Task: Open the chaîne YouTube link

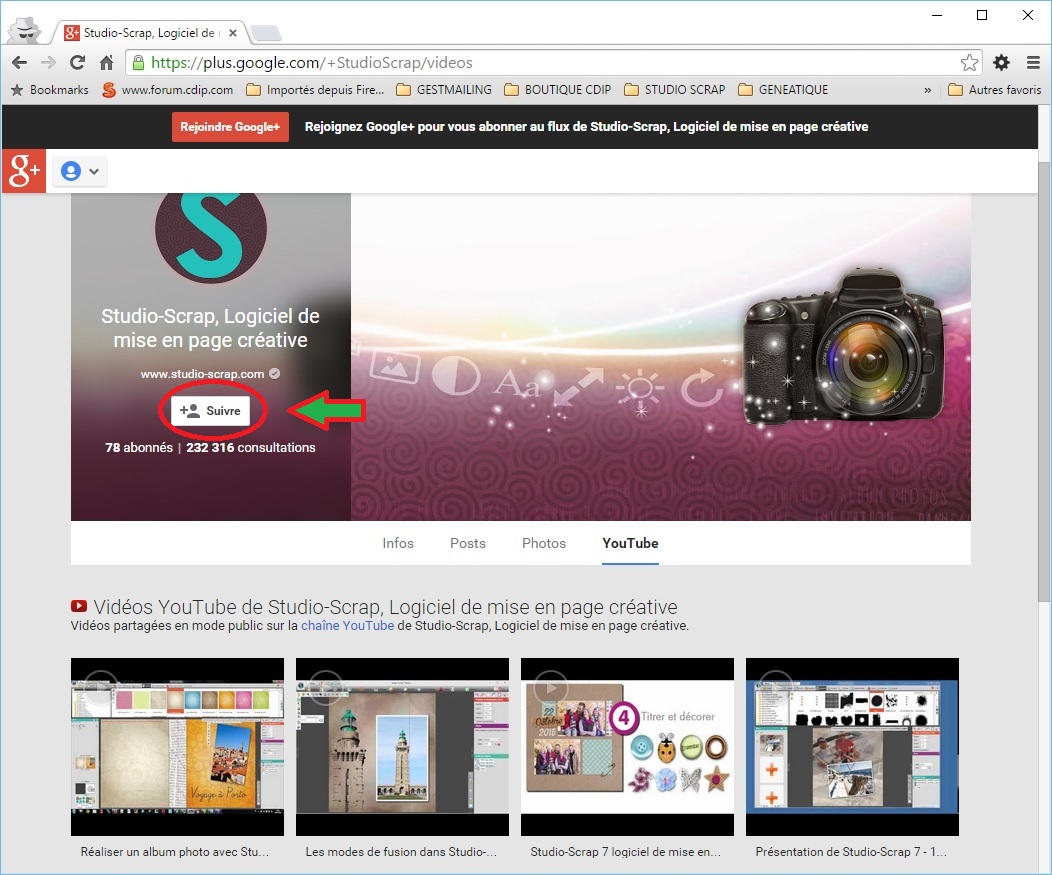Action: click(347, 625)
